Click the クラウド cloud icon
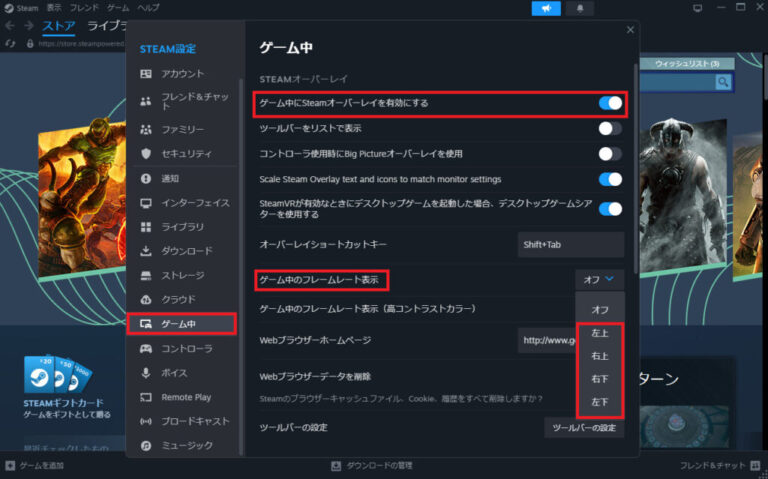 pos(146,299)
